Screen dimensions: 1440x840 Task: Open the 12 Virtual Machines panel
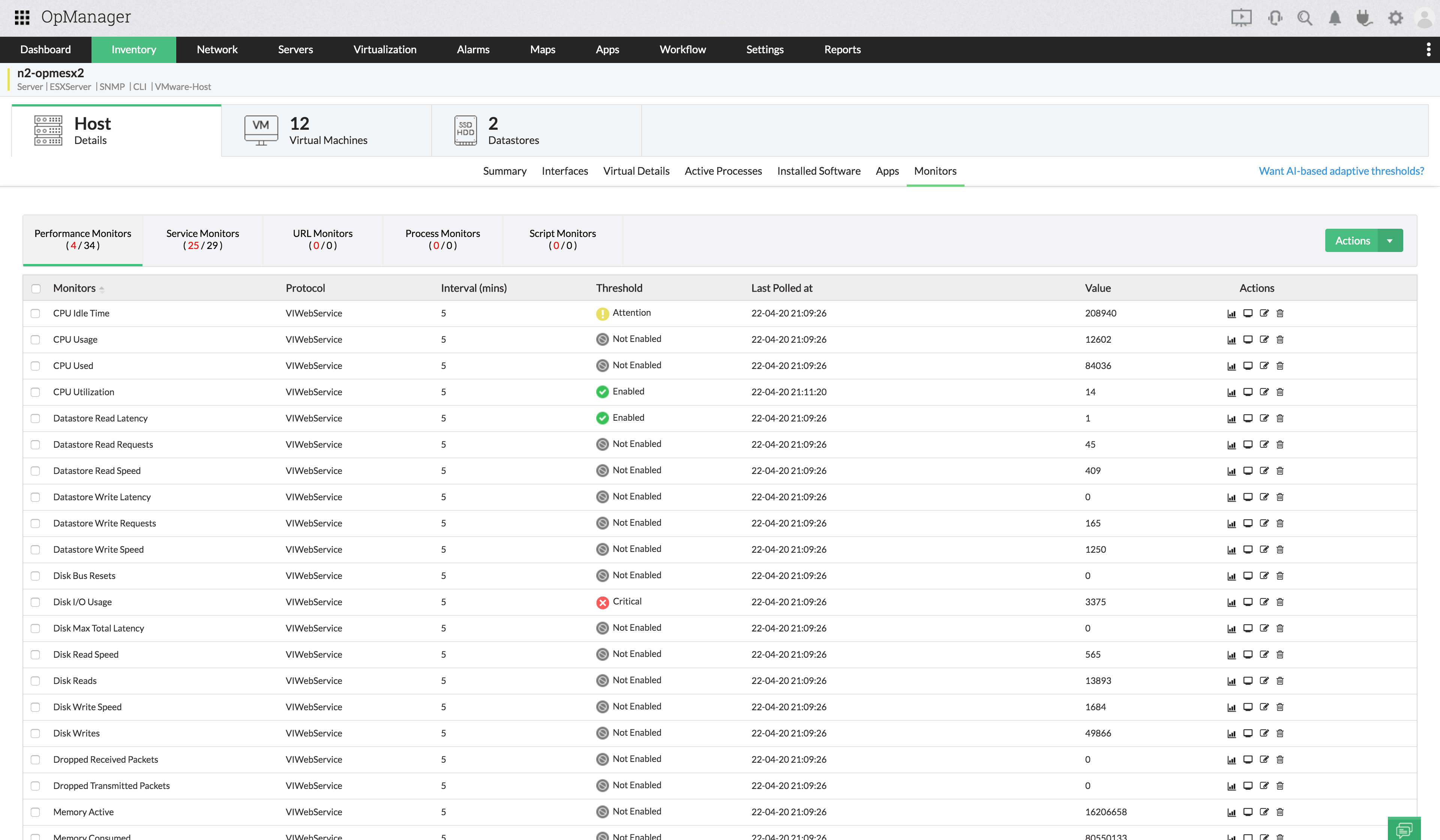pos(326,131)
